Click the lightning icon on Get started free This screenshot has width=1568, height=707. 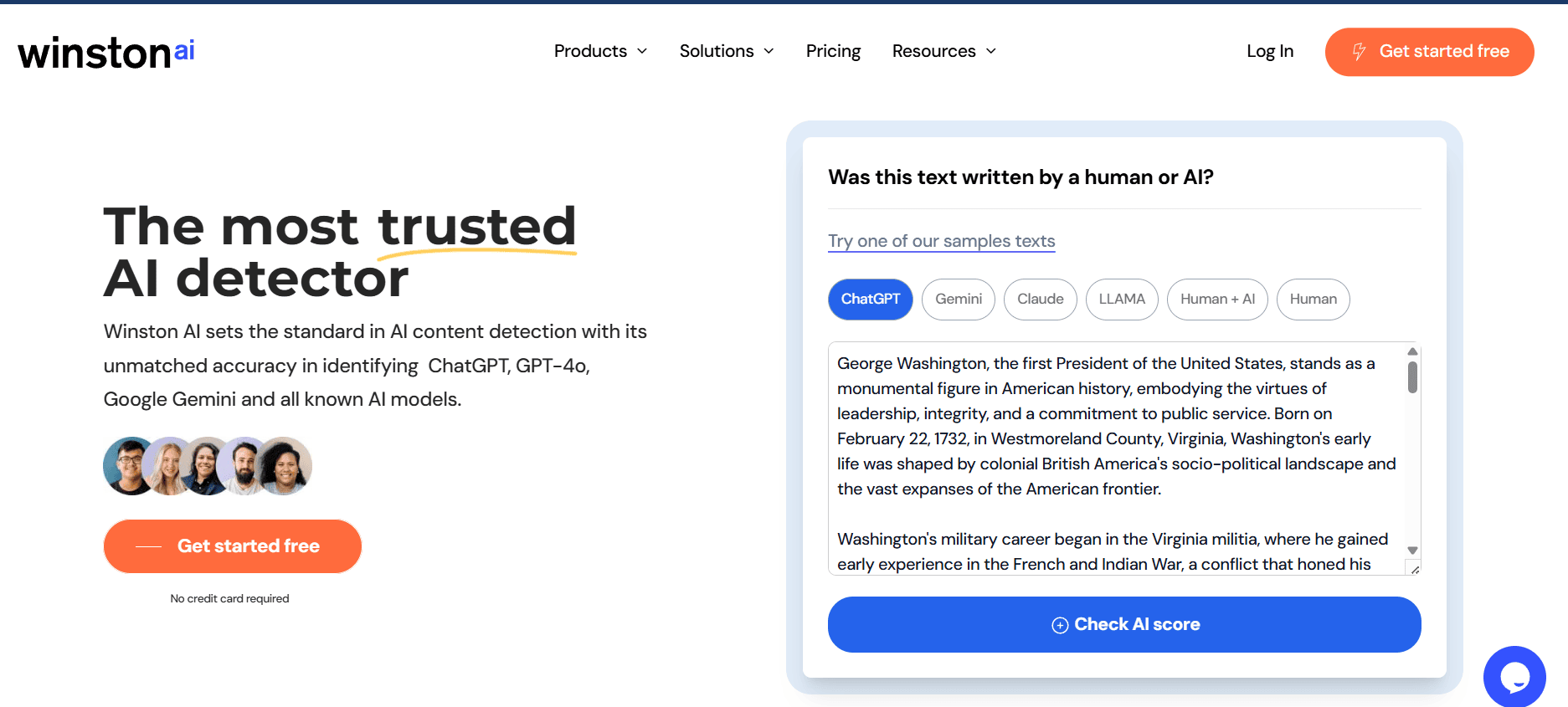[1359, 51]
